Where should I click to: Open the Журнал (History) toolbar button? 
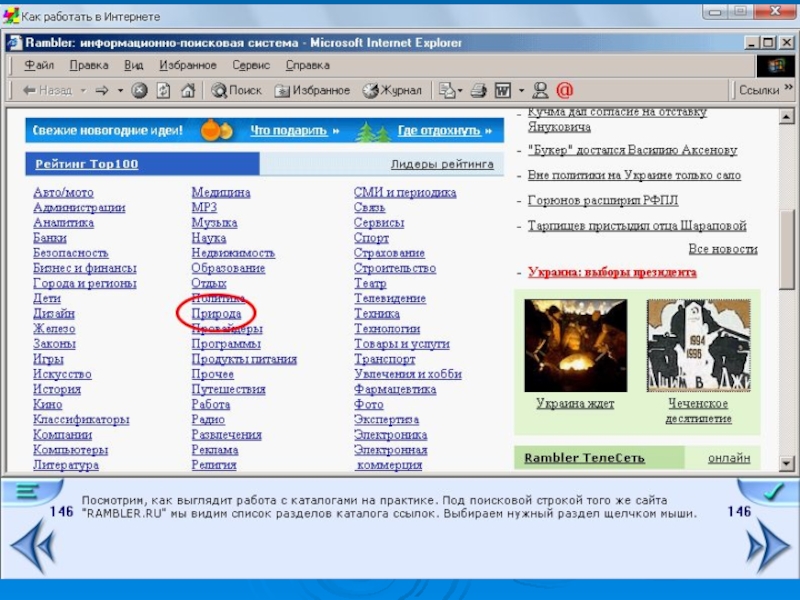click(x=392, y=90)
